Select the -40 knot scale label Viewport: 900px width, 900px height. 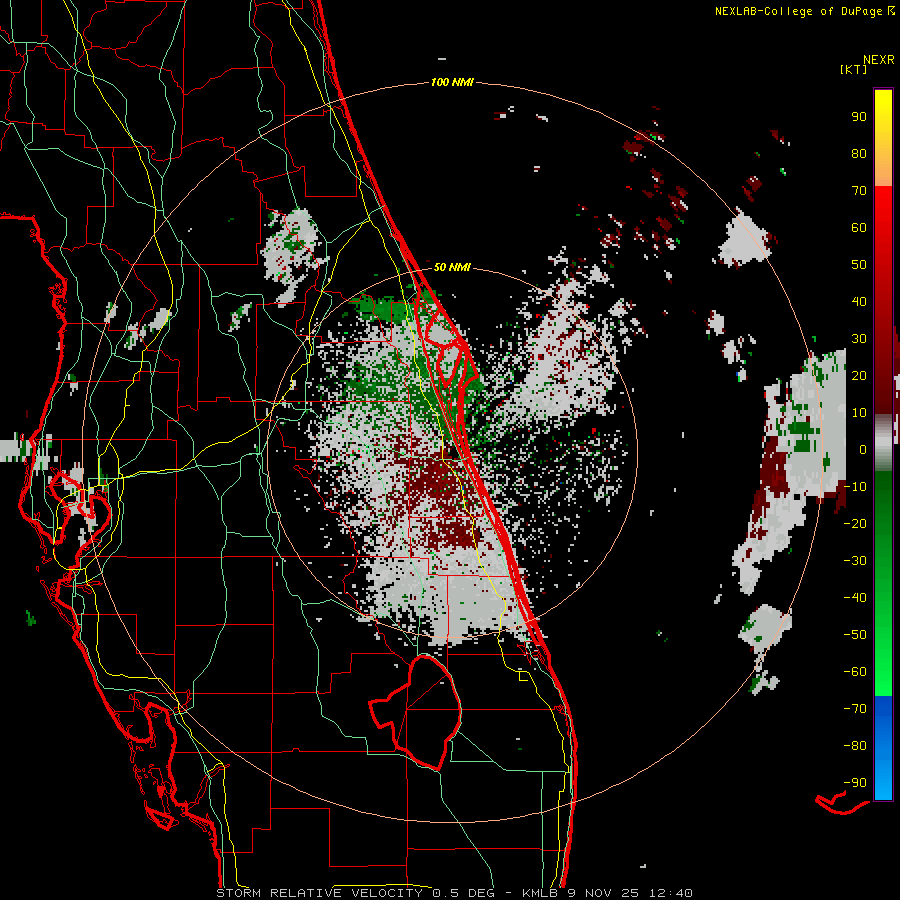click(855, 598)
